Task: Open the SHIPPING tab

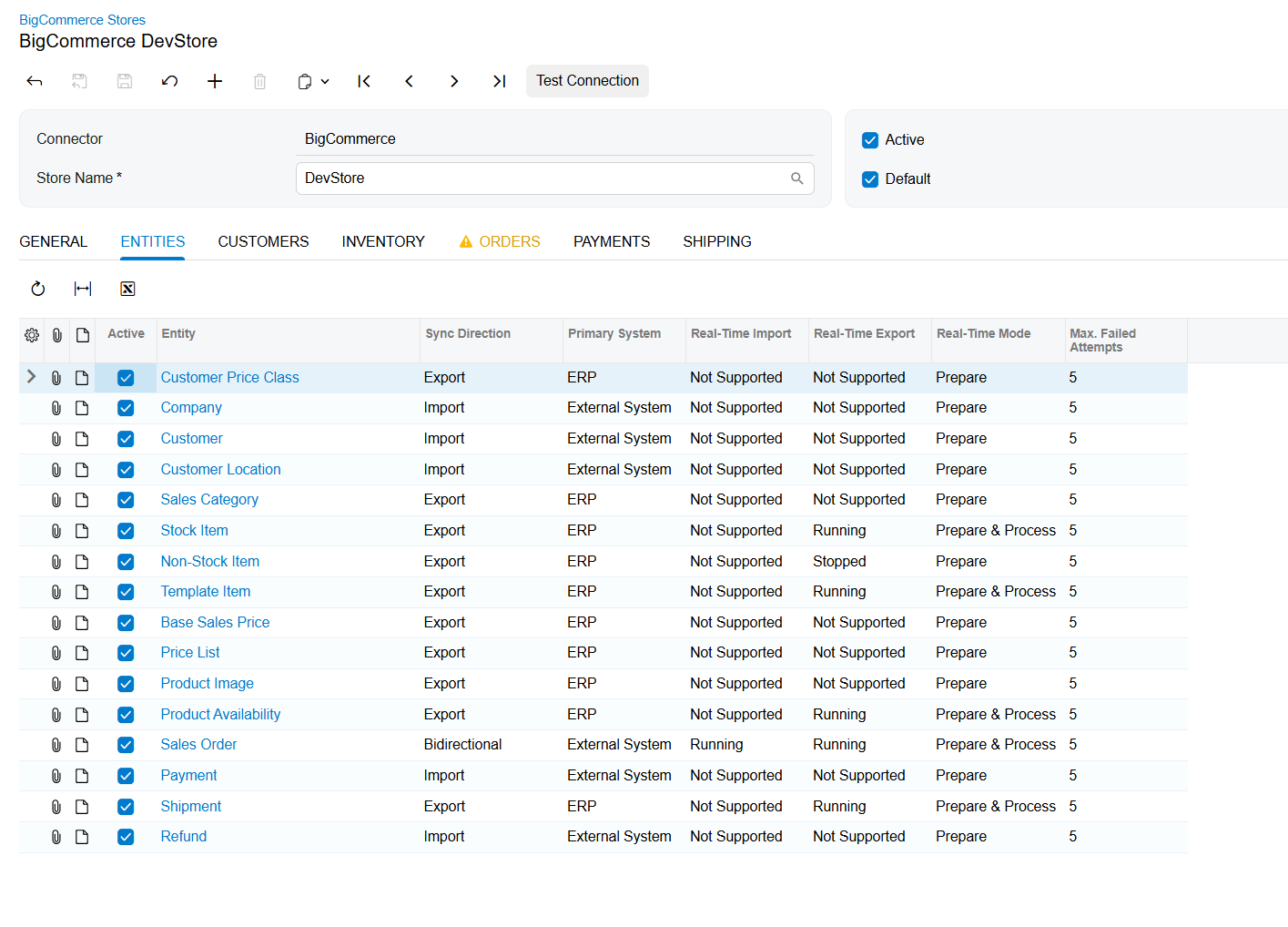Action: point(717,241)
